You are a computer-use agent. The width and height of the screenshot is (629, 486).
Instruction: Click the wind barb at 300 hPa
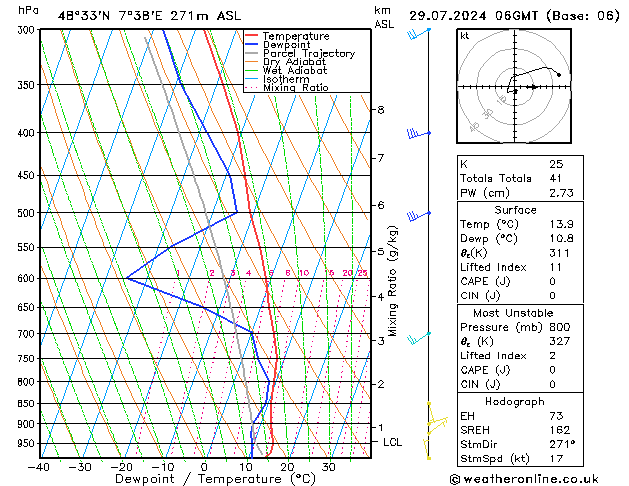pos(419,34)
